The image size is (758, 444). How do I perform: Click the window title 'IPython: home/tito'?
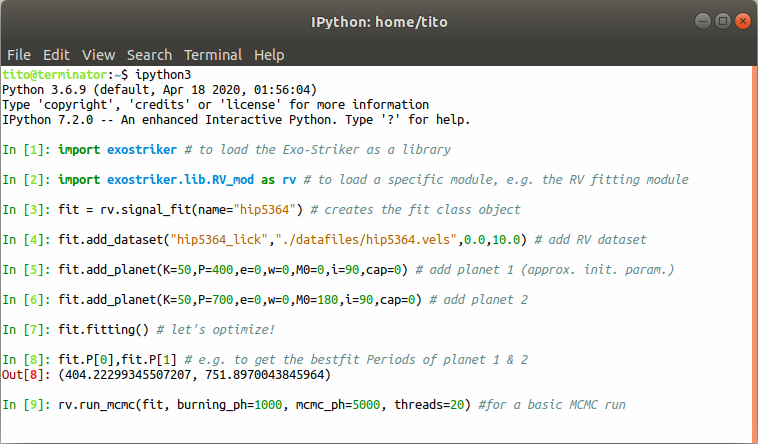click(x=379, y=22)
